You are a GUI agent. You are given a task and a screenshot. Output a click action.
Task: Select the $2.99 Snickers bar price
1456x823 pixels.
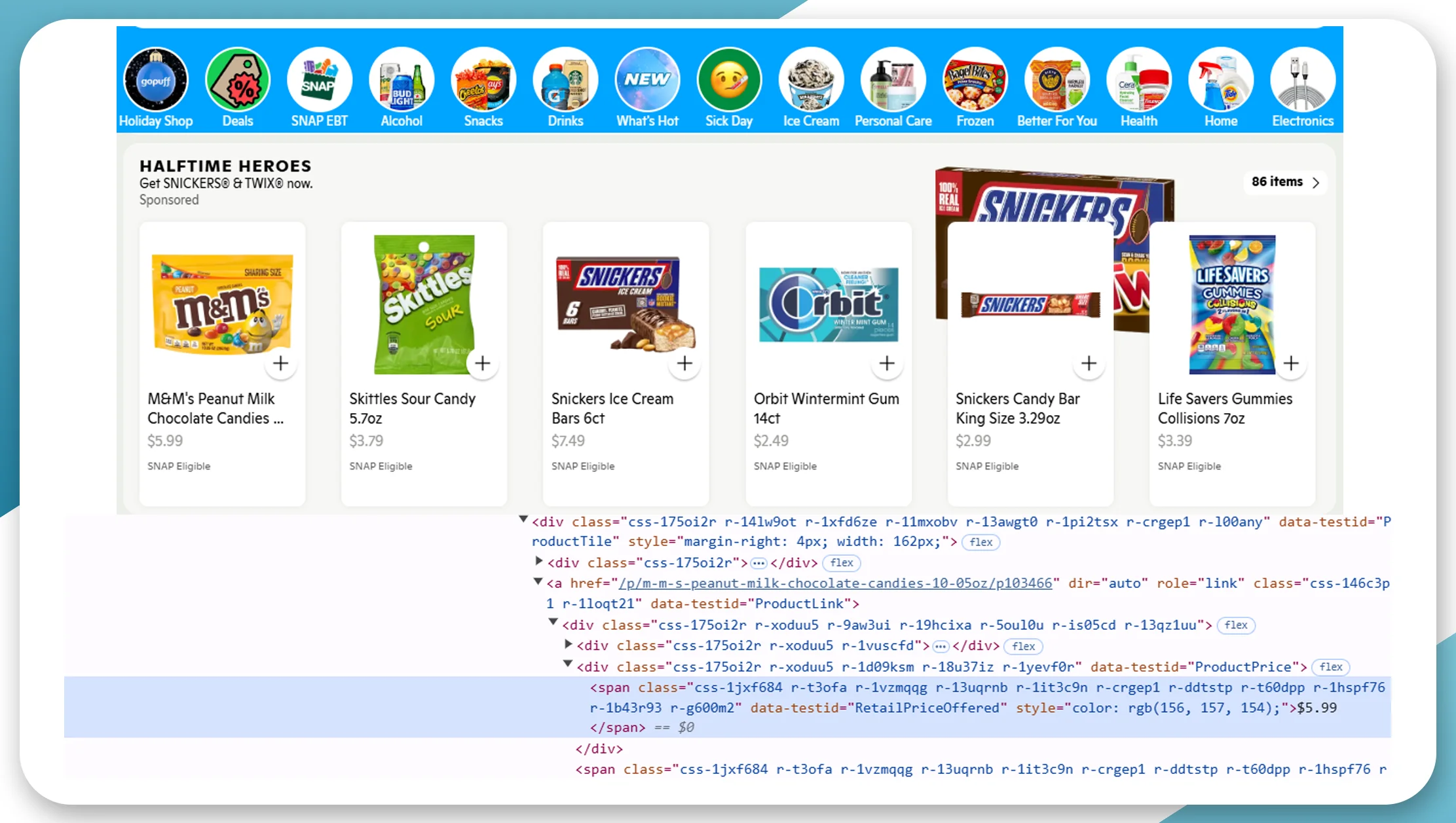pos(973,441)
